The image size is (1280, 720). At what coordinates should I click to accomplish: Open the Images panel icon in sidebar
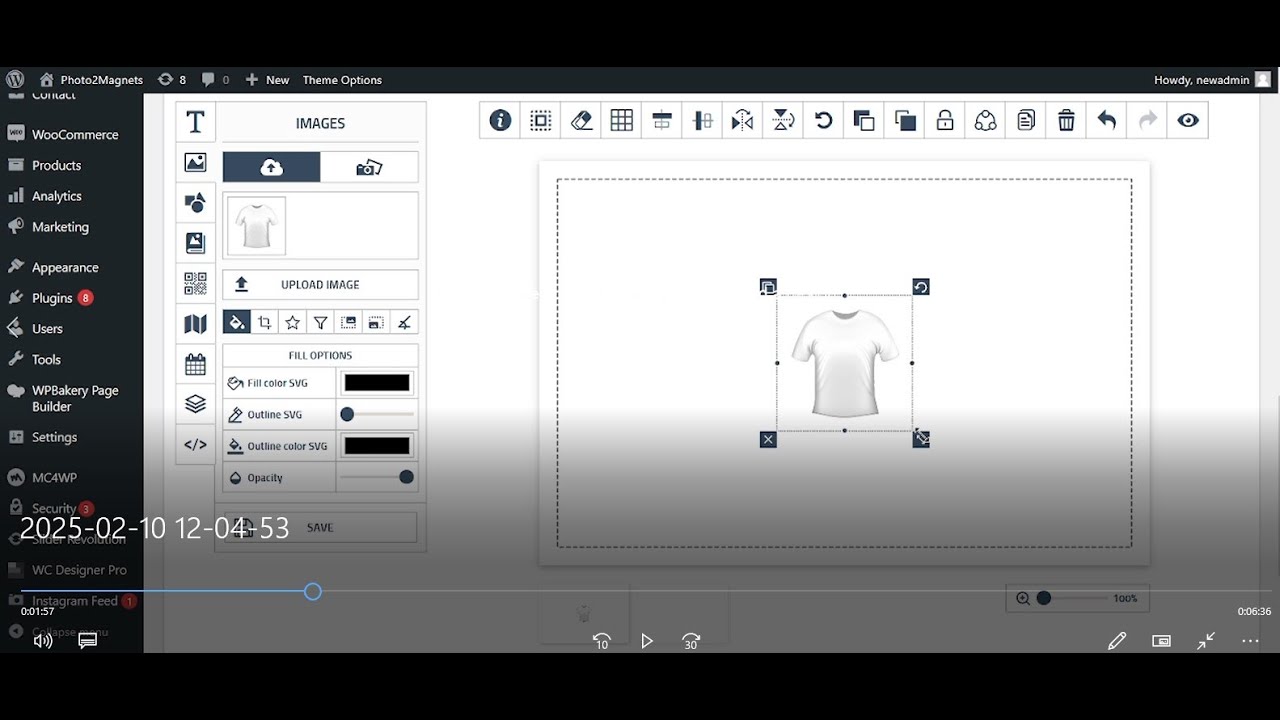[195, 162]
